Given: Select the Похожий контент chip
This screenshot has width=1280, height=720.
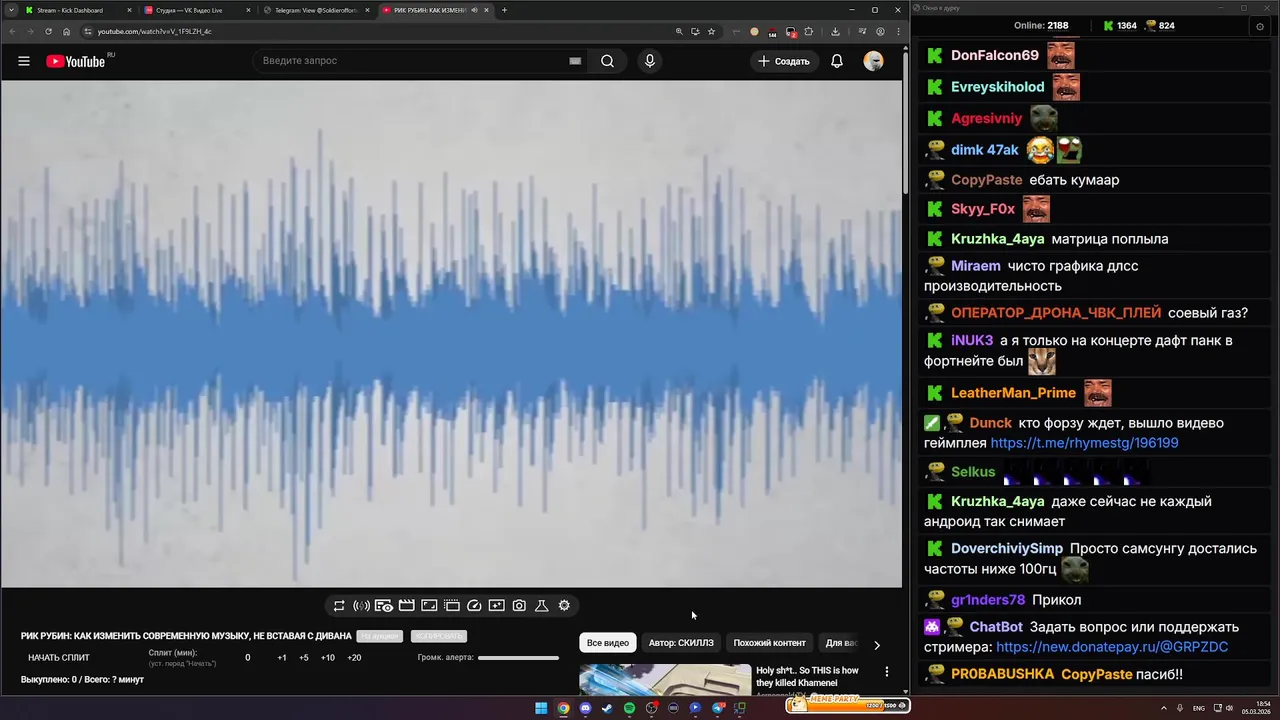Looking at the screenshot, I should [769, 643].
